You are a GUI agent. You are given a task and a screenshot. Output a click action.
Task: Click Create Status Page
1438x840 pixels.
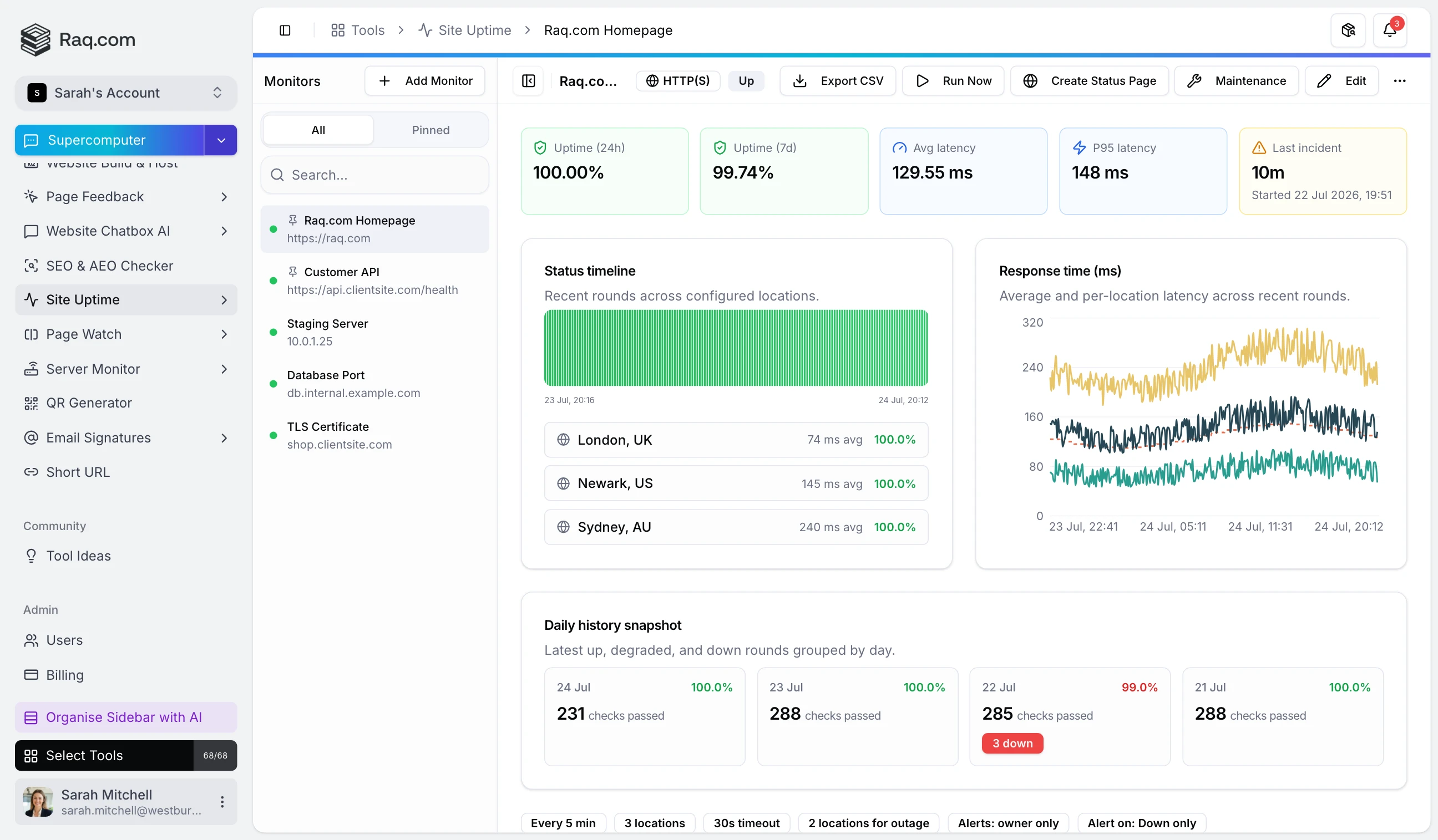pyautogui.click(x=1090, y=81)
